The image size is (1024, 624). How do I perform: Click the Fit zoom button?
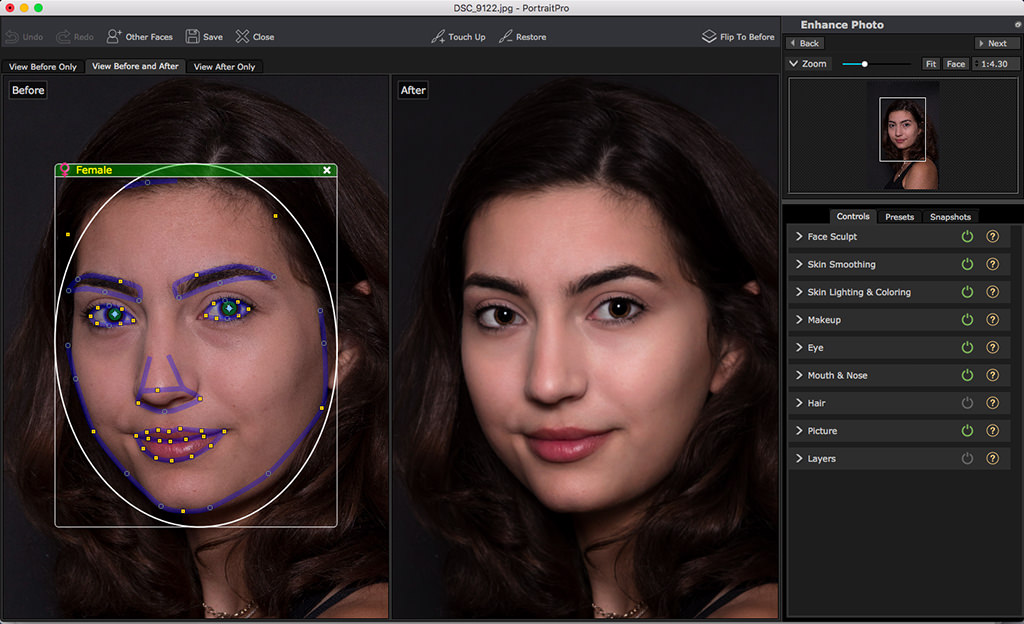pos(931,63)
